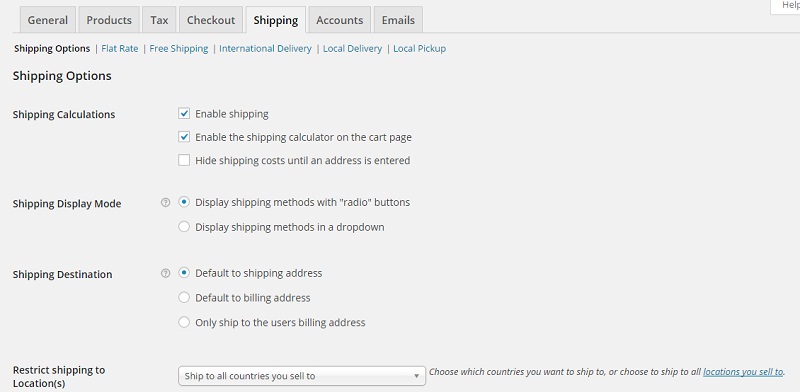Open help tip for Shipping Display Mode
This screenshot has height=392, width=800.
(165, 203)
